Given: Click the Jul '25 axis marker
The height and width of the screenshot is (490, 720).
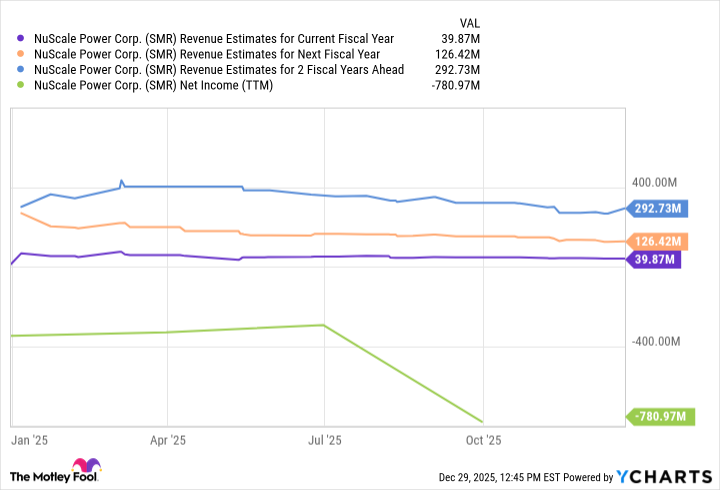Looking at the screenshot, I should 324,439.
